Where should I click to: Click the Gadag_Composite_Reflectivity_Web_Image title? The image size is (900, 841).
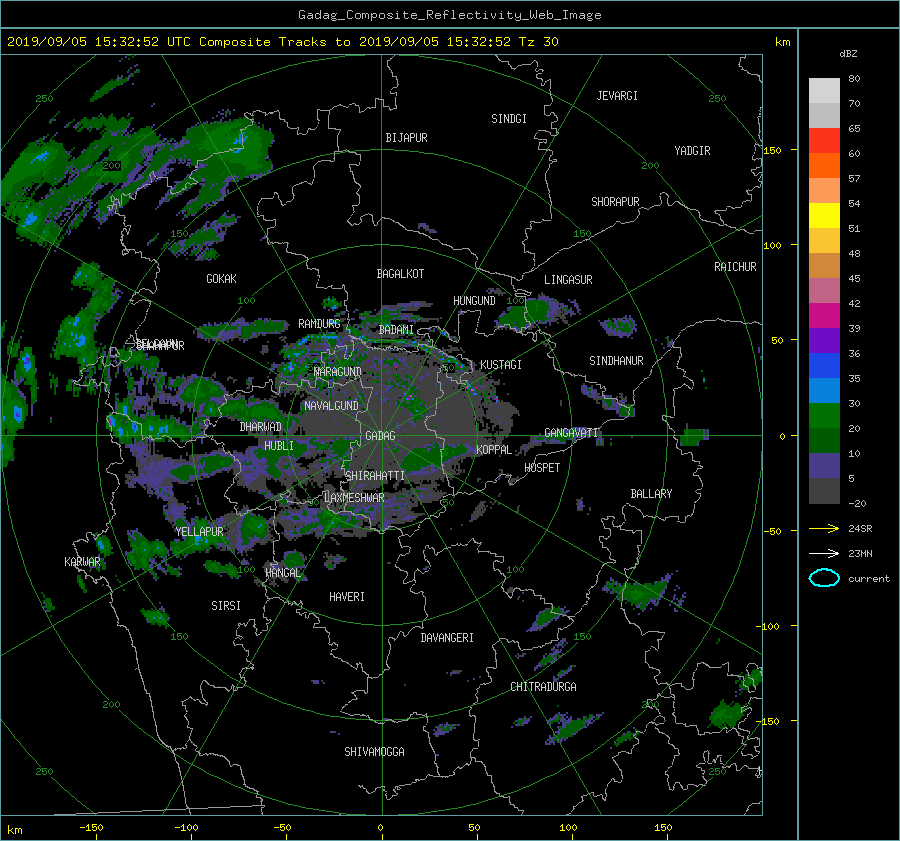click(449, 15)
